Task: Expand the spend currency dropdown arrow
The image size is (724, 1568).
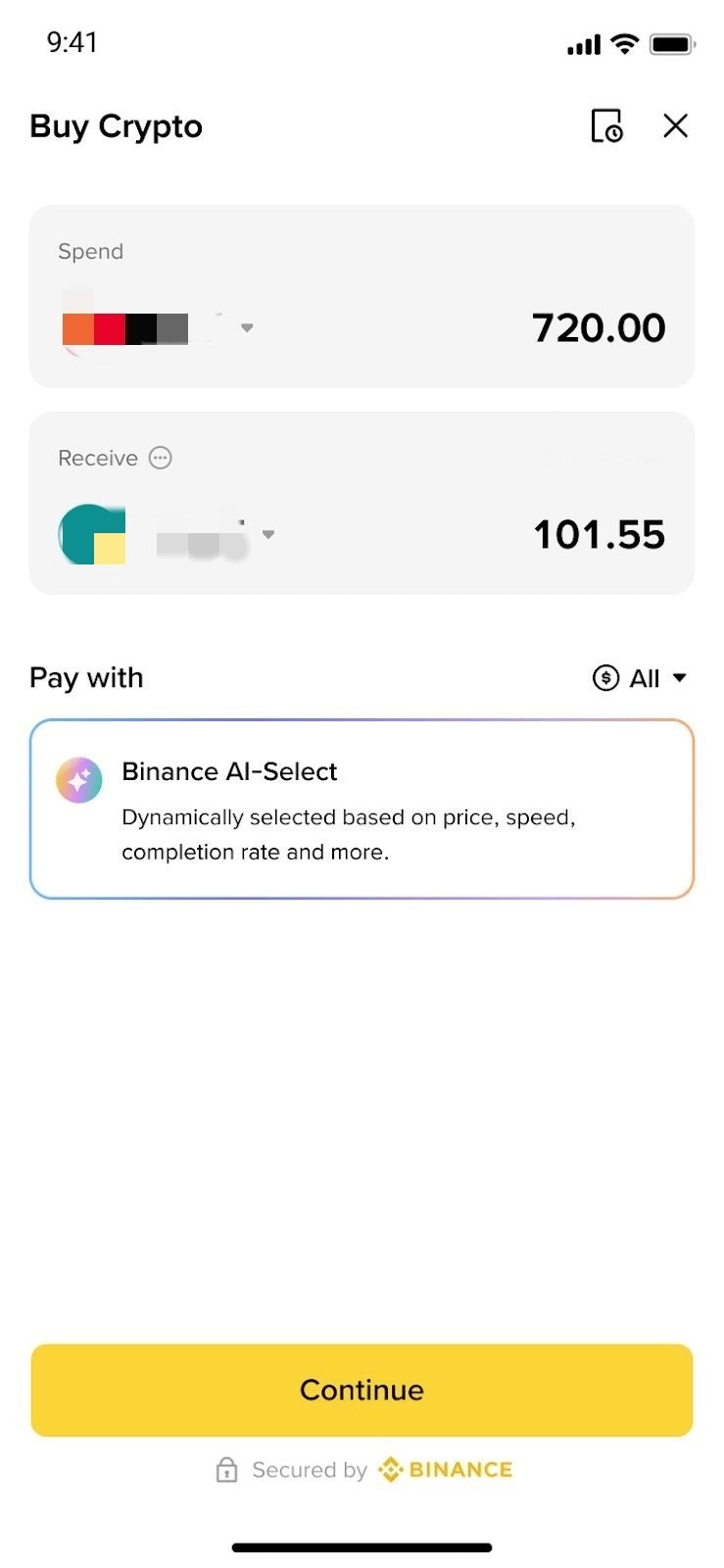Action: coord(247,328)
